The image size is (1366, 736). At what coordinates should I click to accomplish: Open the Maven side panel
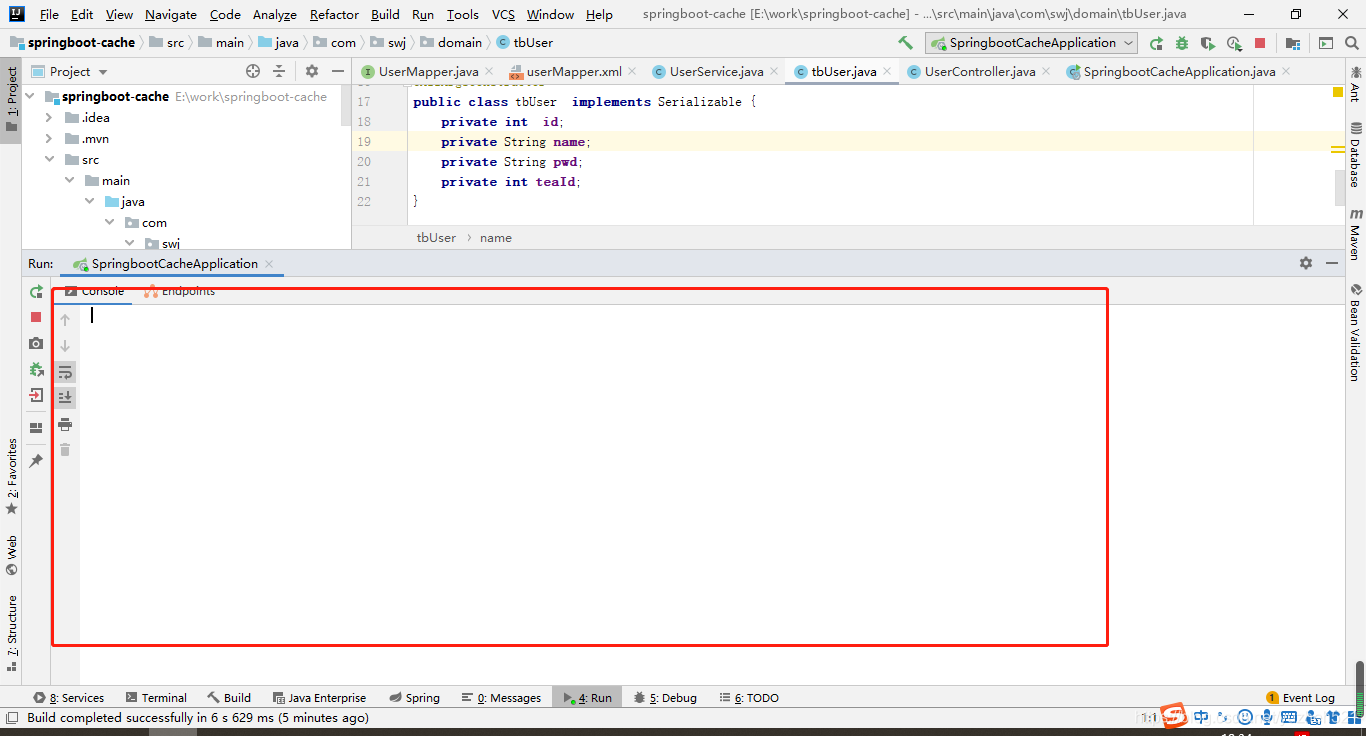click(x=1355, y=235)
